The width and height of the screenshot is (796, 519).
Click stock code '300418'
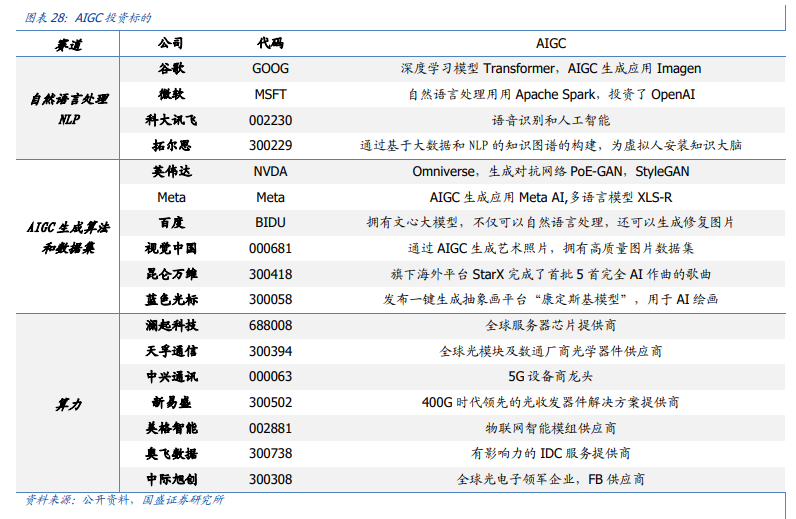(x=270, y=274)
